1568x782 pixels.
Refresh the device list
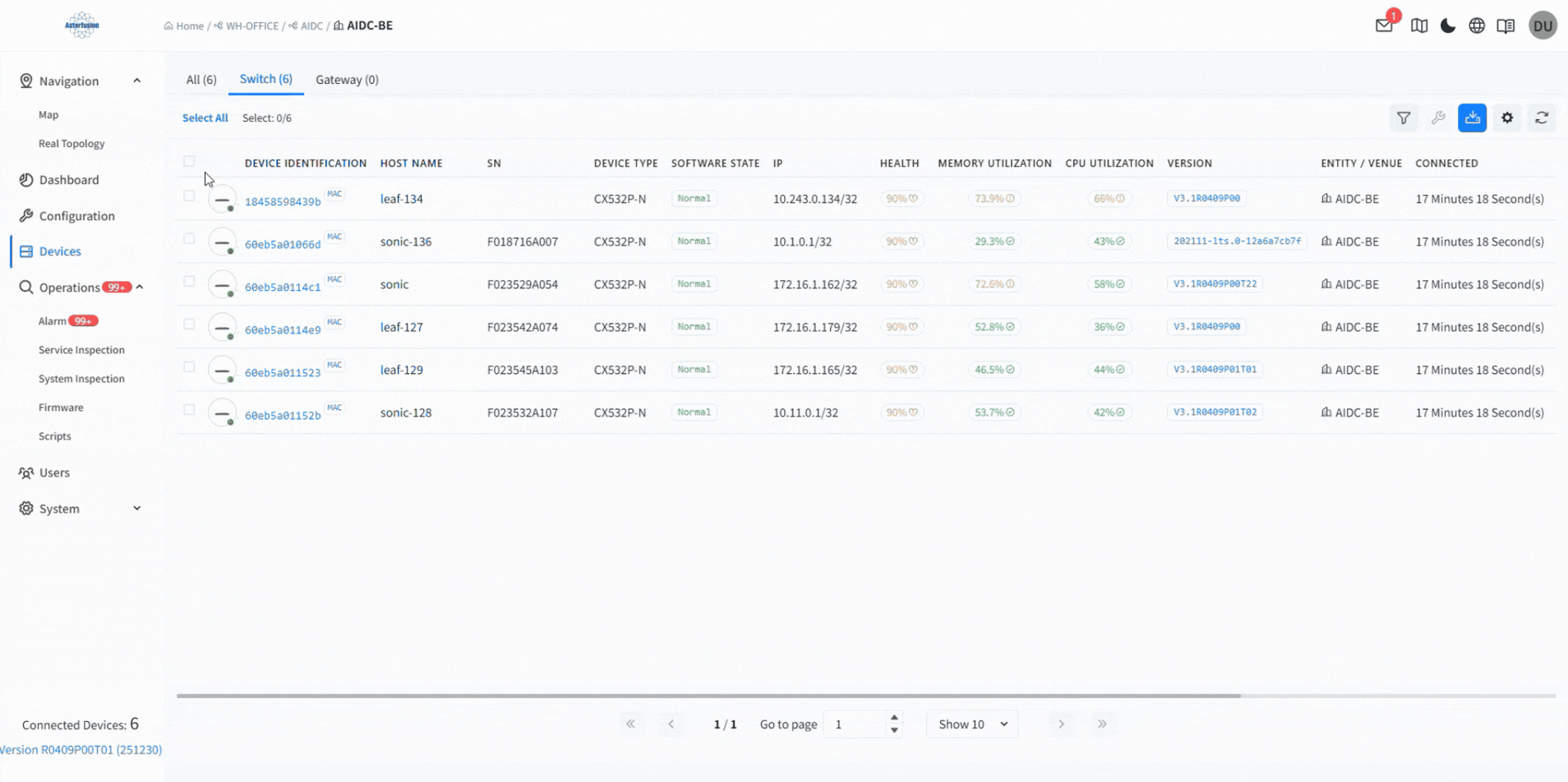[x=1542, y=118]
